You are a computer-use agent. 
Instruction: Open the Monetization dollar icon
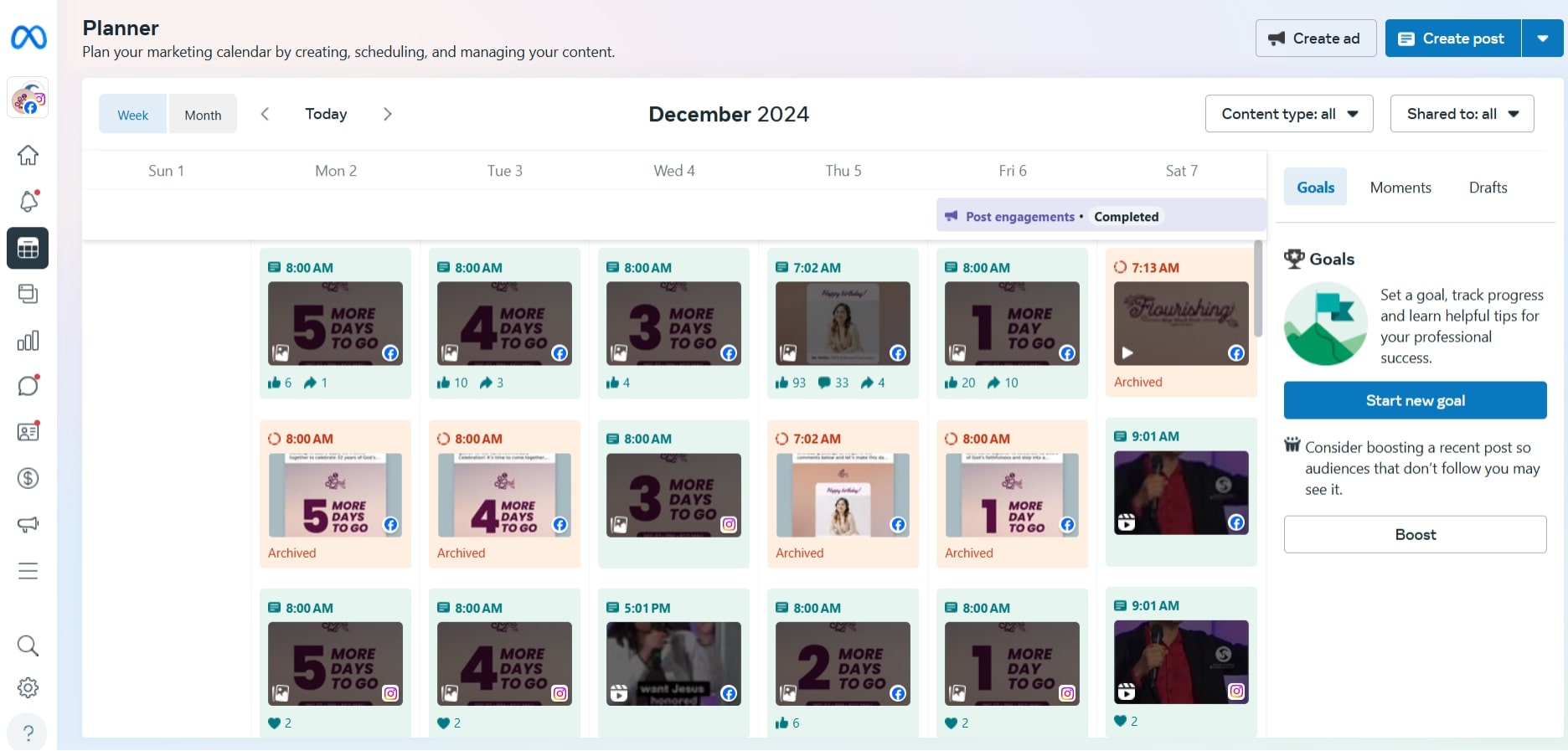tap(28, 478)
